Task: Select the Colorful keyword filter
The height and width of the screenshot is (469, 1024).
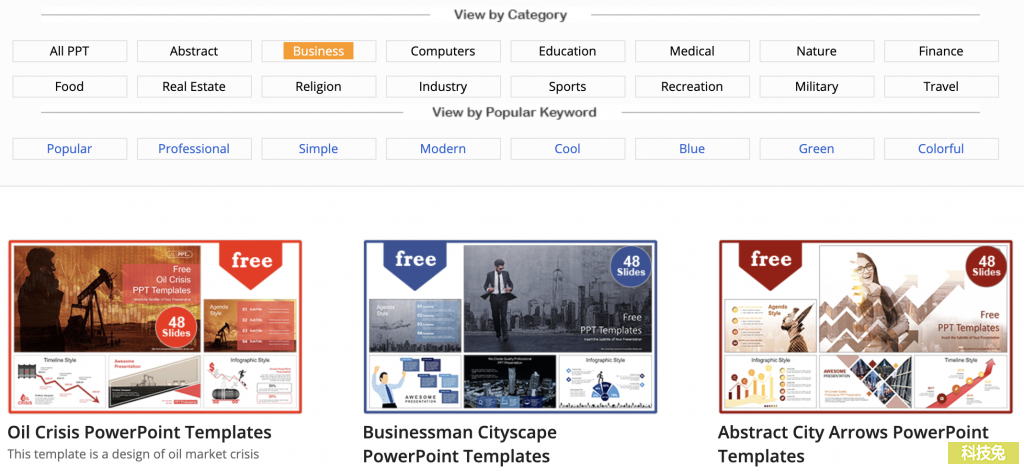Action: pyautogui.click(x=941, y=149)
